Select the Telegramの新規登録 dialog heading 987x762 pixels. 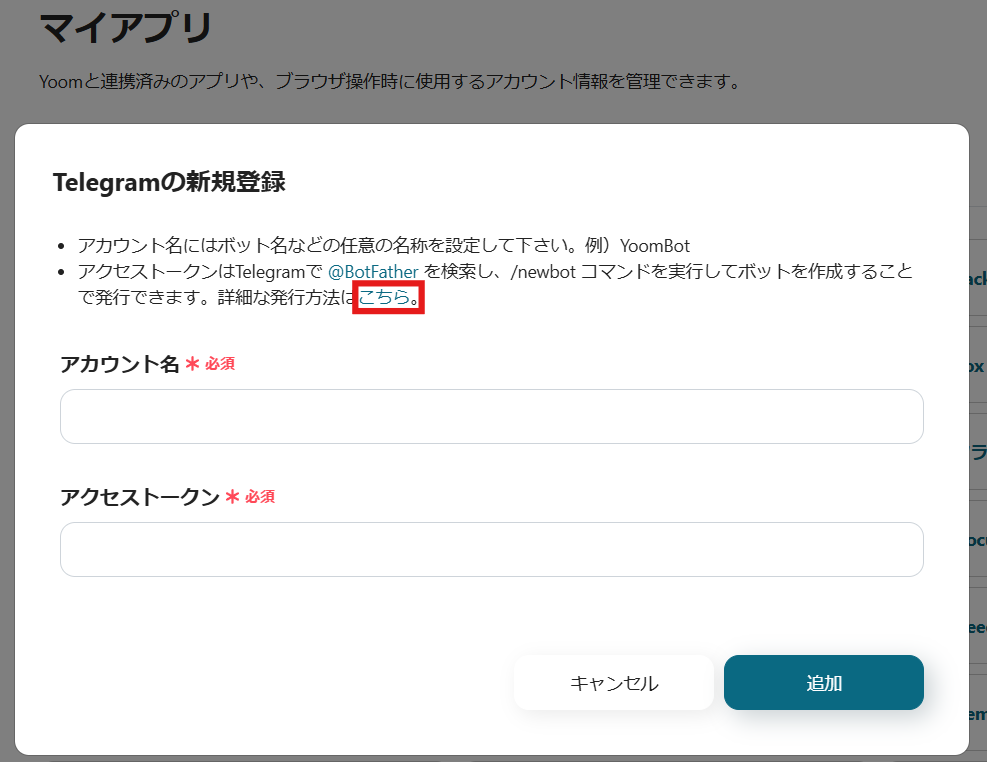coord(169,182)
